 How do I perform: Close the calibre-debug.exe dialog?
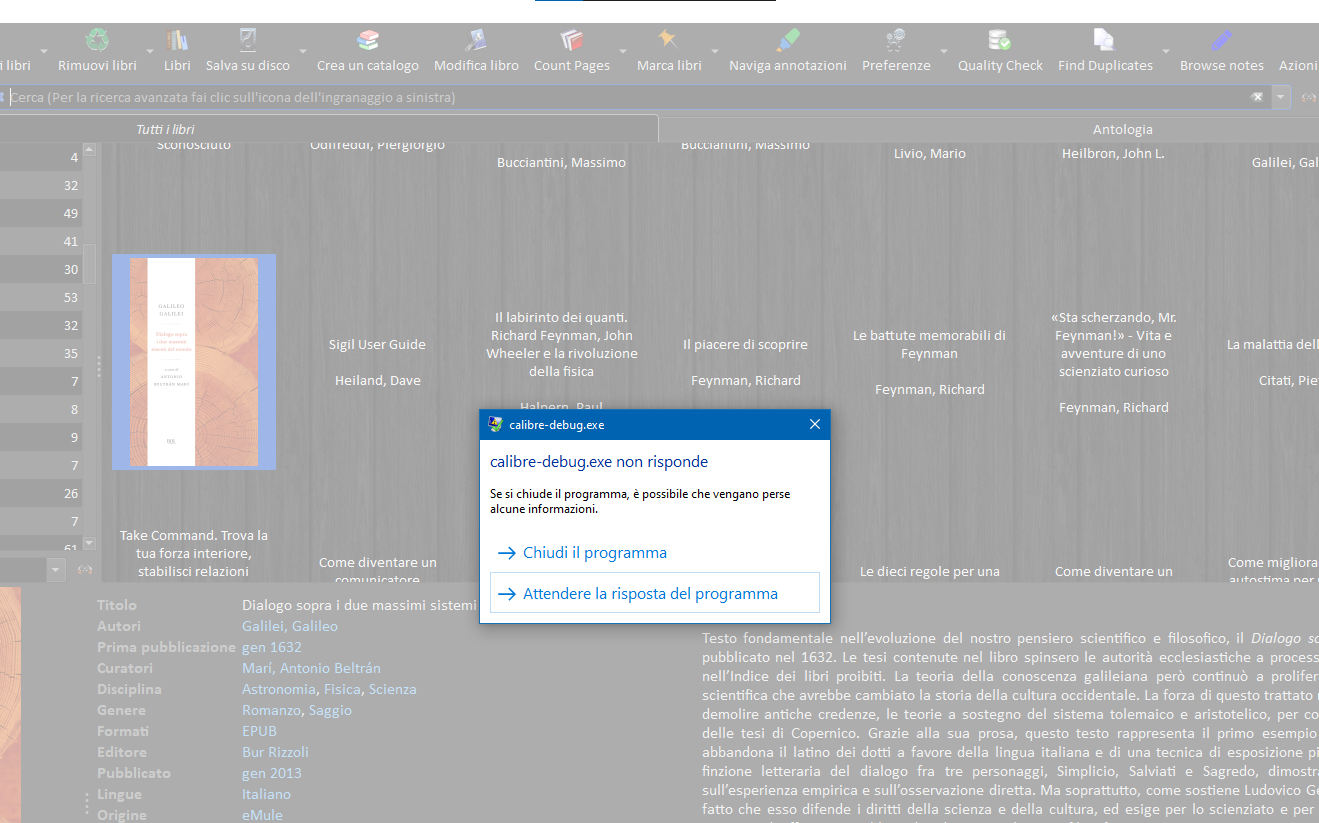pyautogui.click(x=814, y=425)
